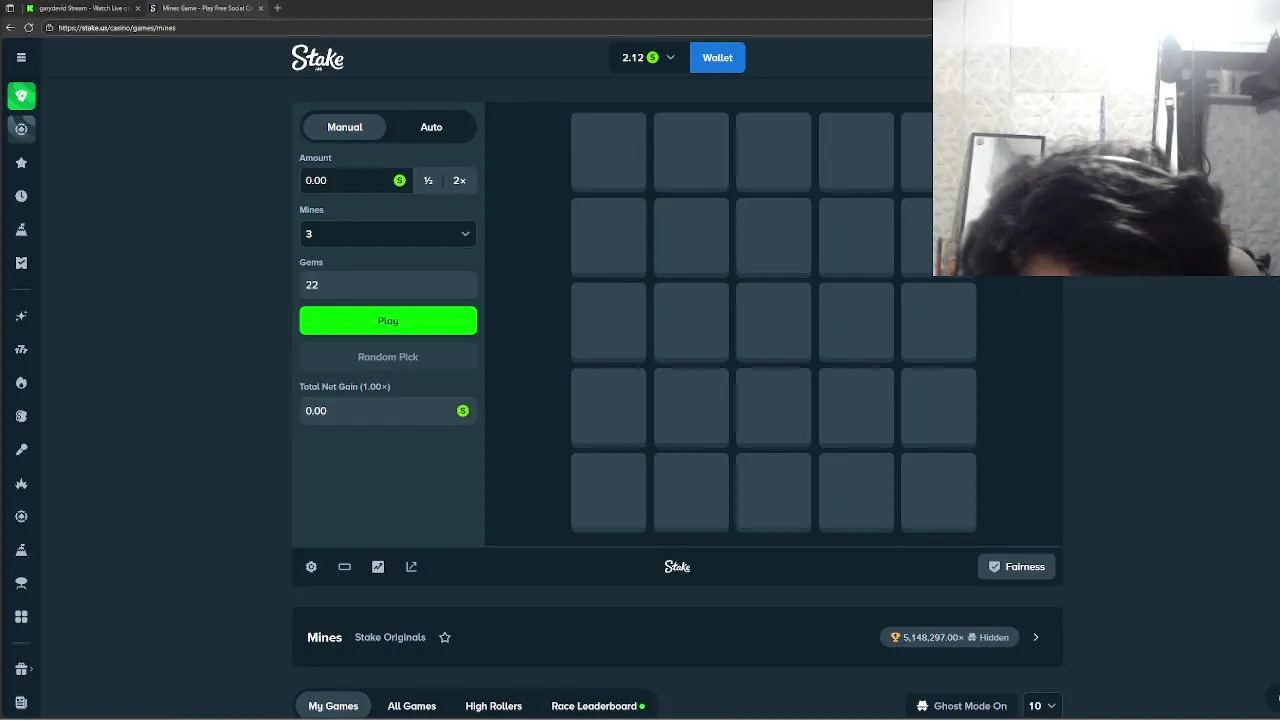This screenshot has width=1280, height=720.
Task: Reveal the bottom-left grid tile
Action: (608, 491)
